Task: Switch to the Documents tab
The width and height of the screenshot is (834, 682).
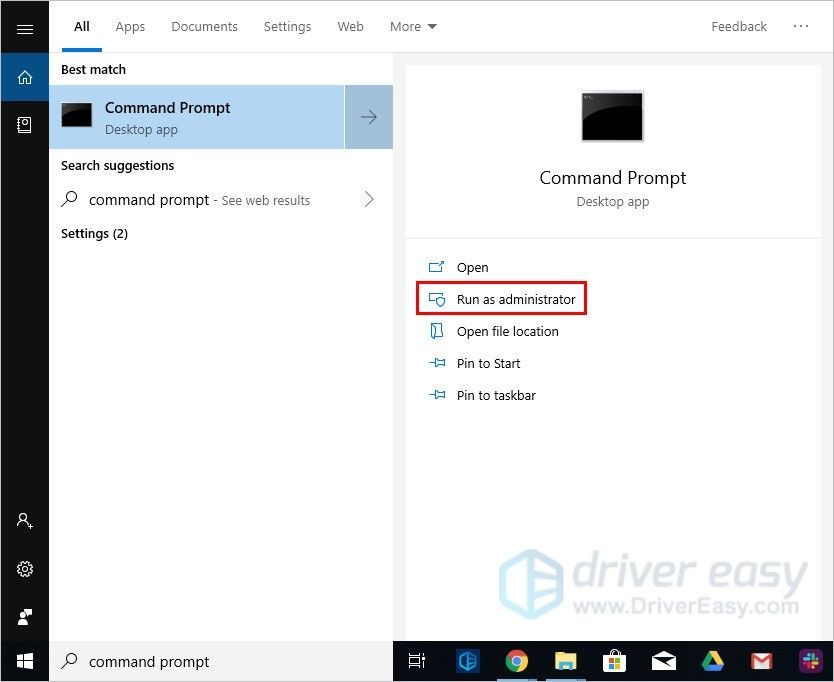Action: pyautogui.click(x=204, y=27)
